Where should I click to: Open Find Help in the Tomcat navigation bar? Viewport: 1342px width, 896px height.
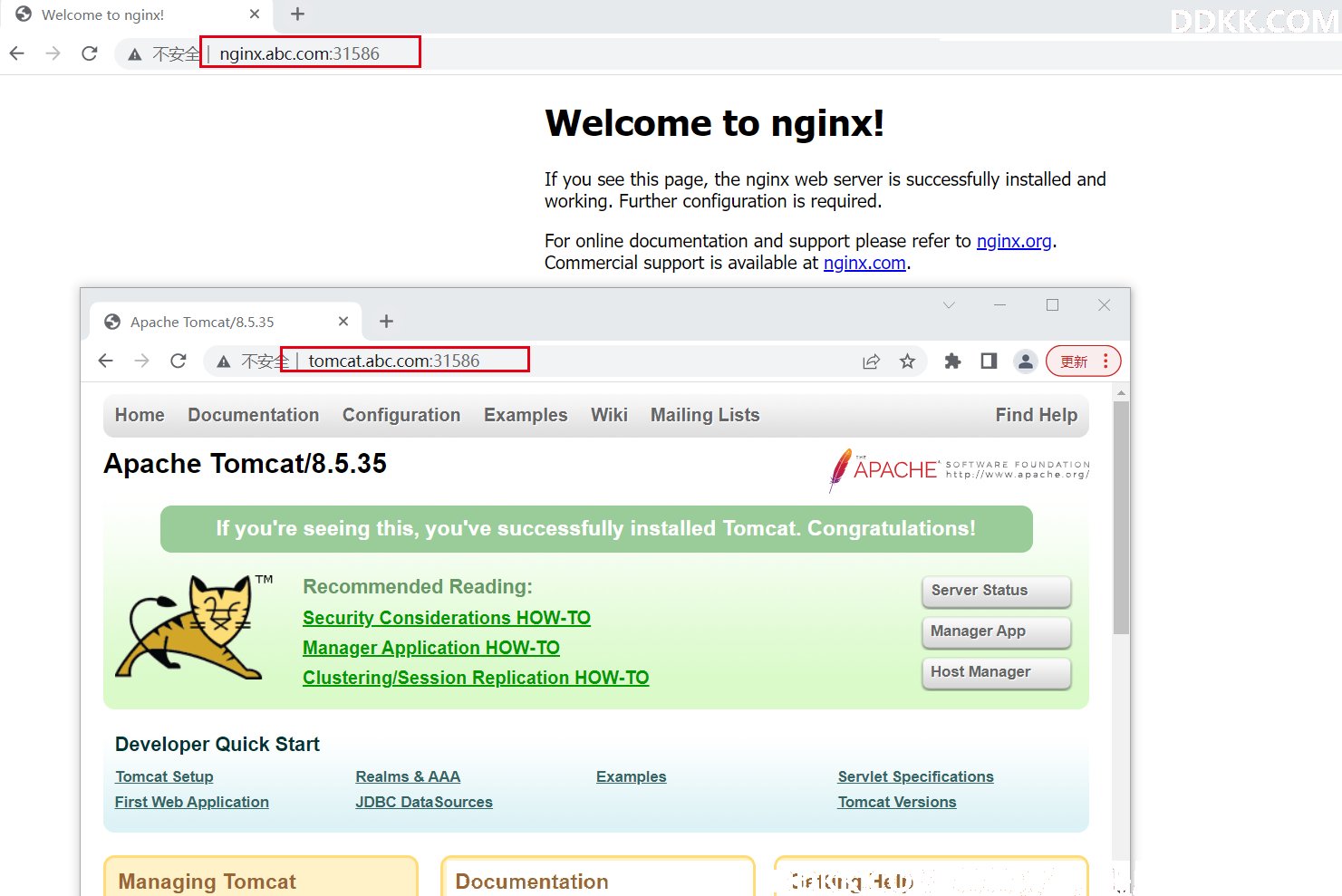coord(1037,415)
